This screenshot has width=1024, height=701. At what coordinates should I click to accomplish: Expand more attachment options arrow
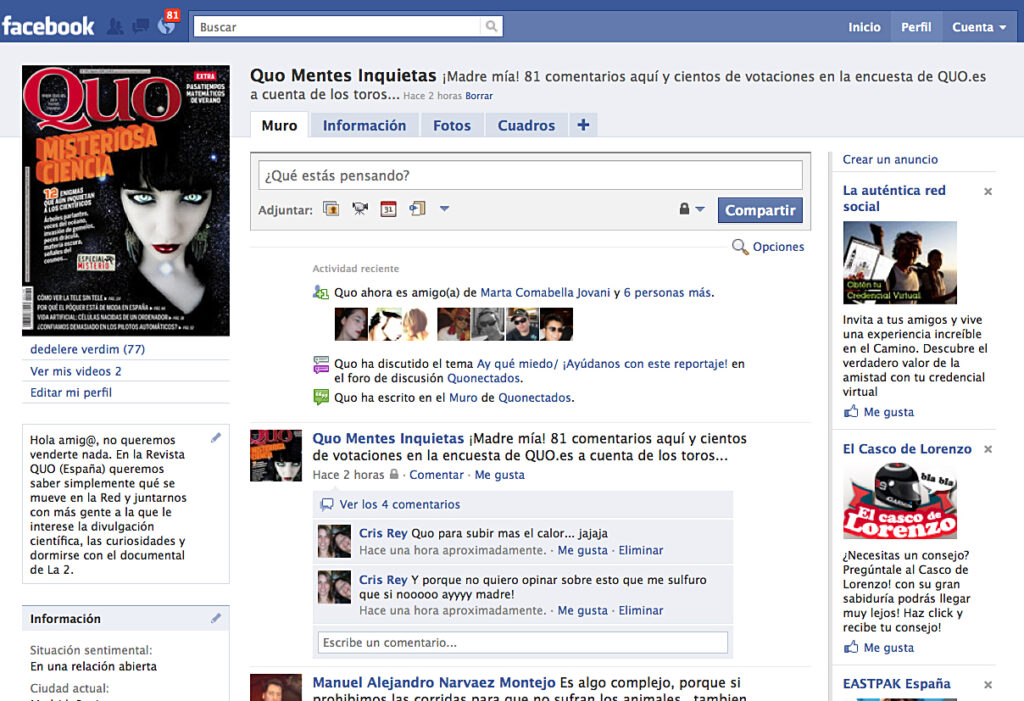[444, 209]
